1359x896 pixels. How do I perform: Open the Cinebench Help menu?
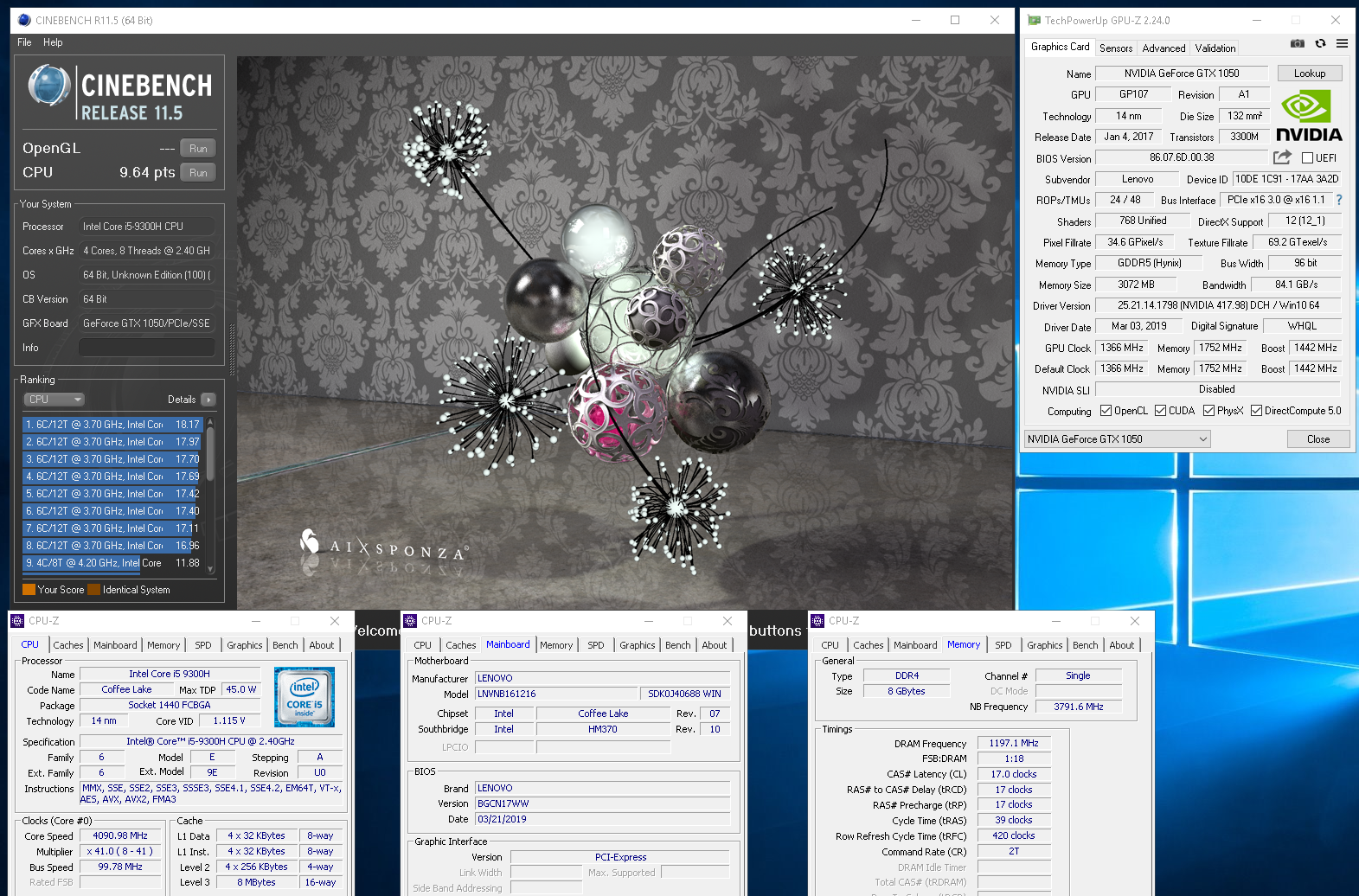53,42
